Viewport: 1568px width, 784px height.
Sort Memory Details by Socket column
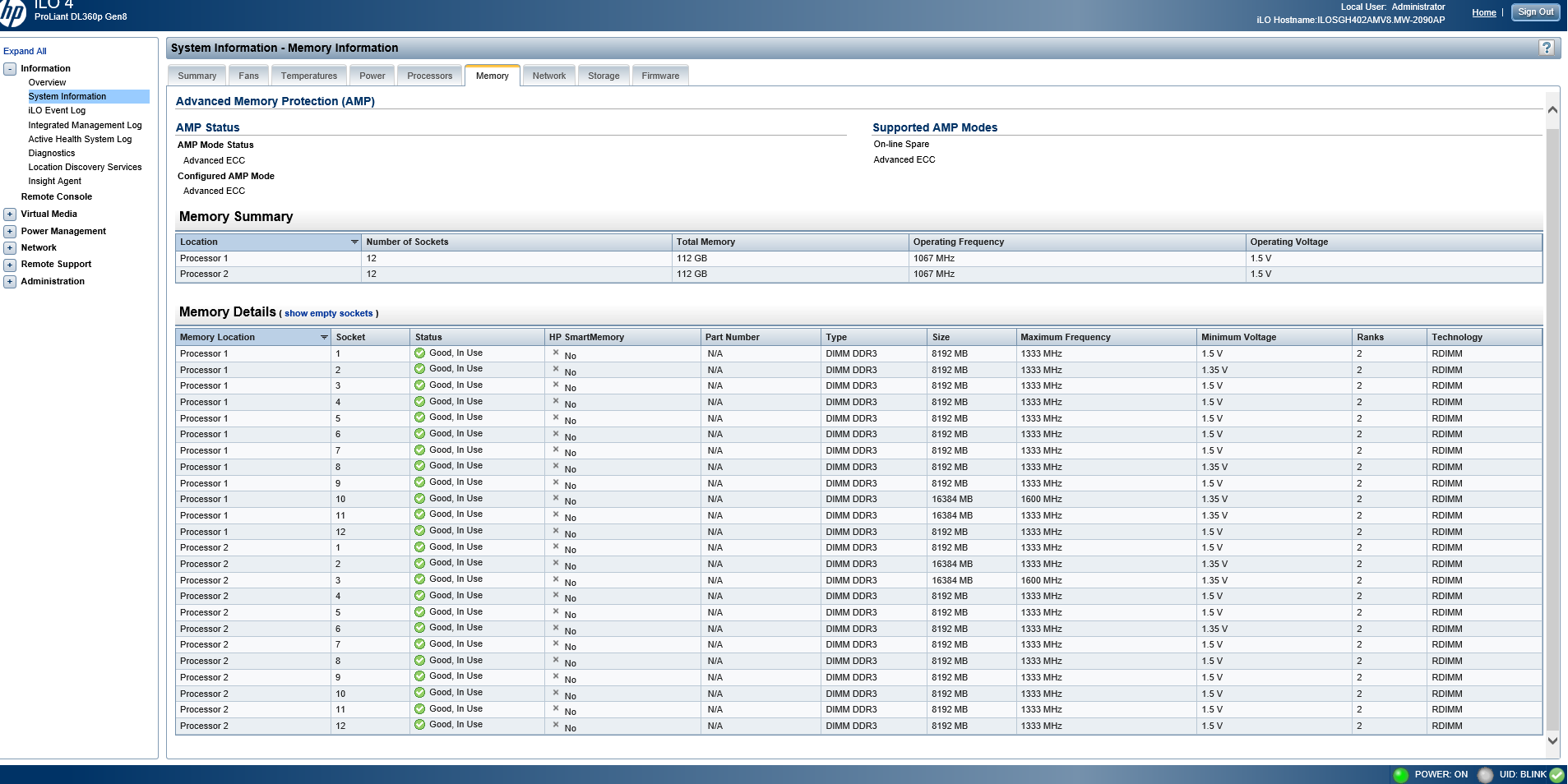(x=370, y=337)
